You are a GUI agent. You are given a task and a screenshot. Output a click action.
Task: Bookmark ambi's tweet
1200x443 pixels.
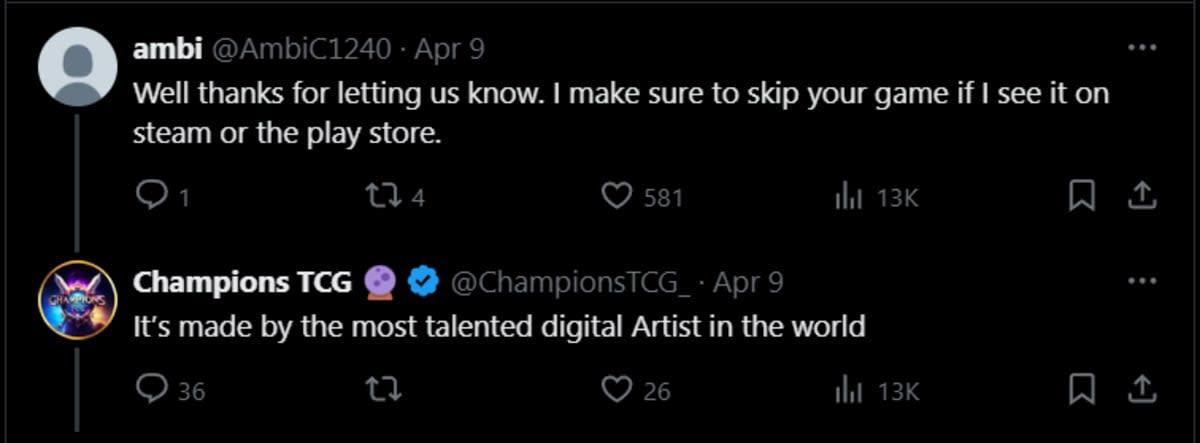(x=1081, y=197)
